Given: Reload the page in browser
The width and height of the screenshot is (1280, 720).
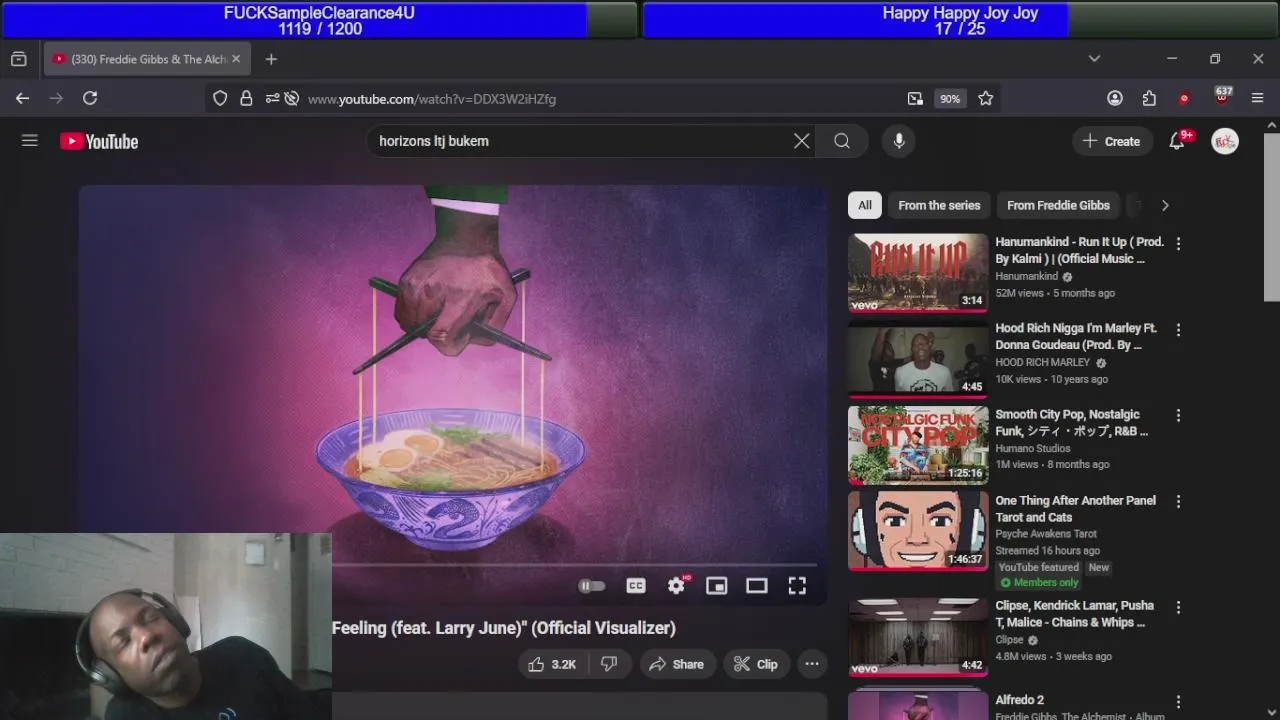Looking at the screenshot, I should click(90, 98).
